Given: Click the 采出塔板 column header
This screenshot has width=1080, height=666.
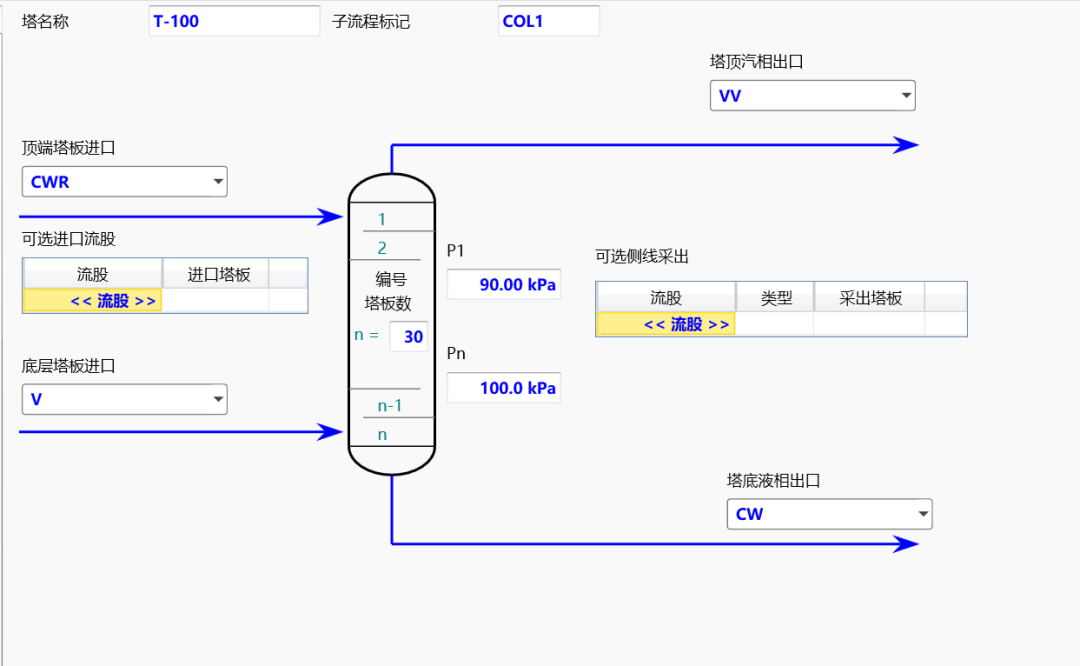Looking at the screenshot, I should pyautogui.click(x=868, y=296).
